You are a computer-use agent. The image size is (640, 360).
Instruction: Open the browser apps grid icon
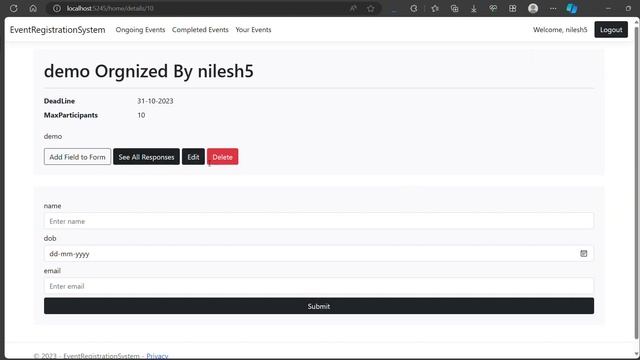[513, 8]
